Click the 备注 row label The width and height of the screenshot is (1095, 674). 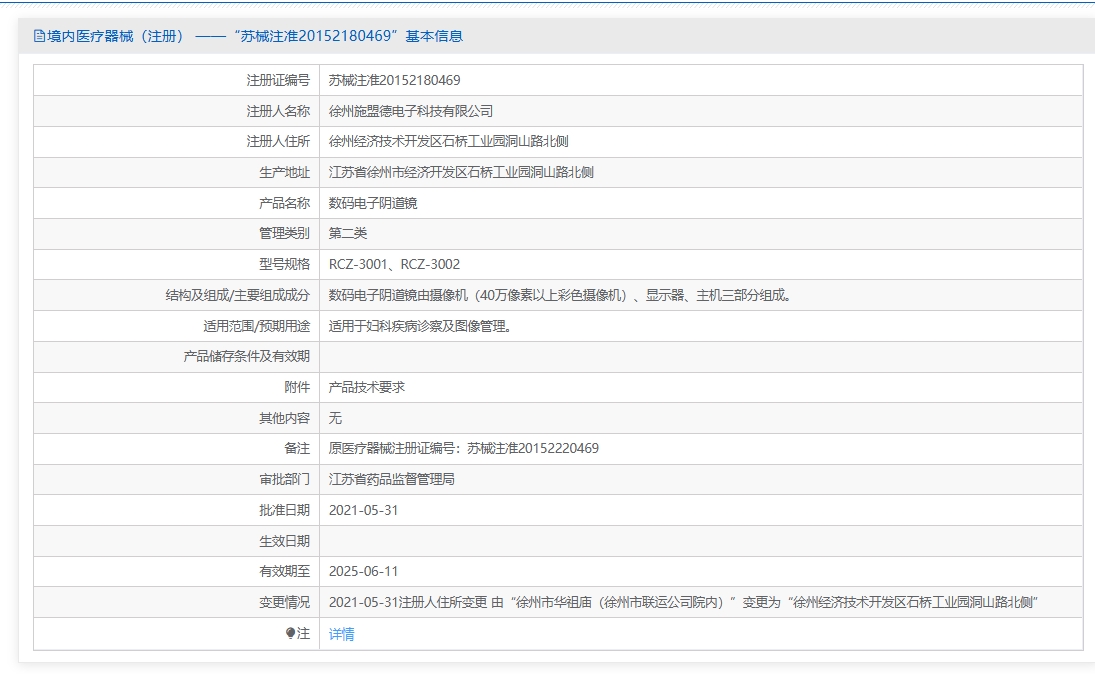(297, 448)
